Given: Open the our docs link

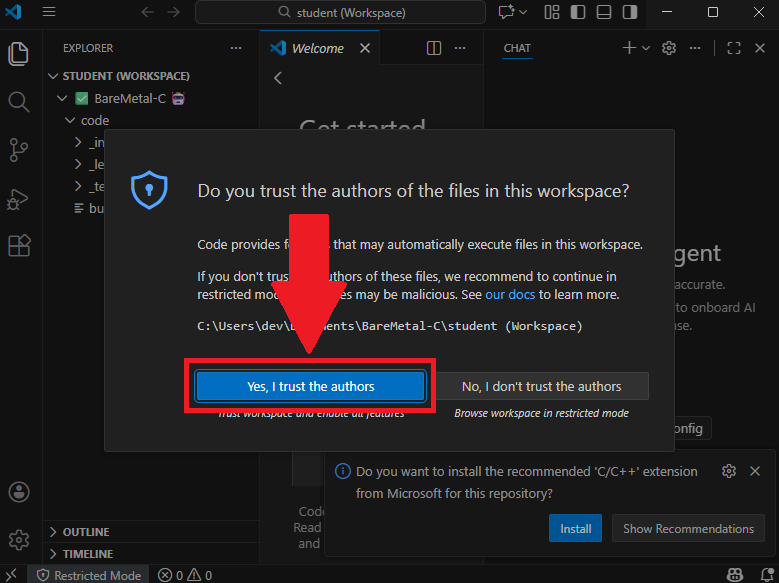Looking at the screenshot, I should point(510,294).
